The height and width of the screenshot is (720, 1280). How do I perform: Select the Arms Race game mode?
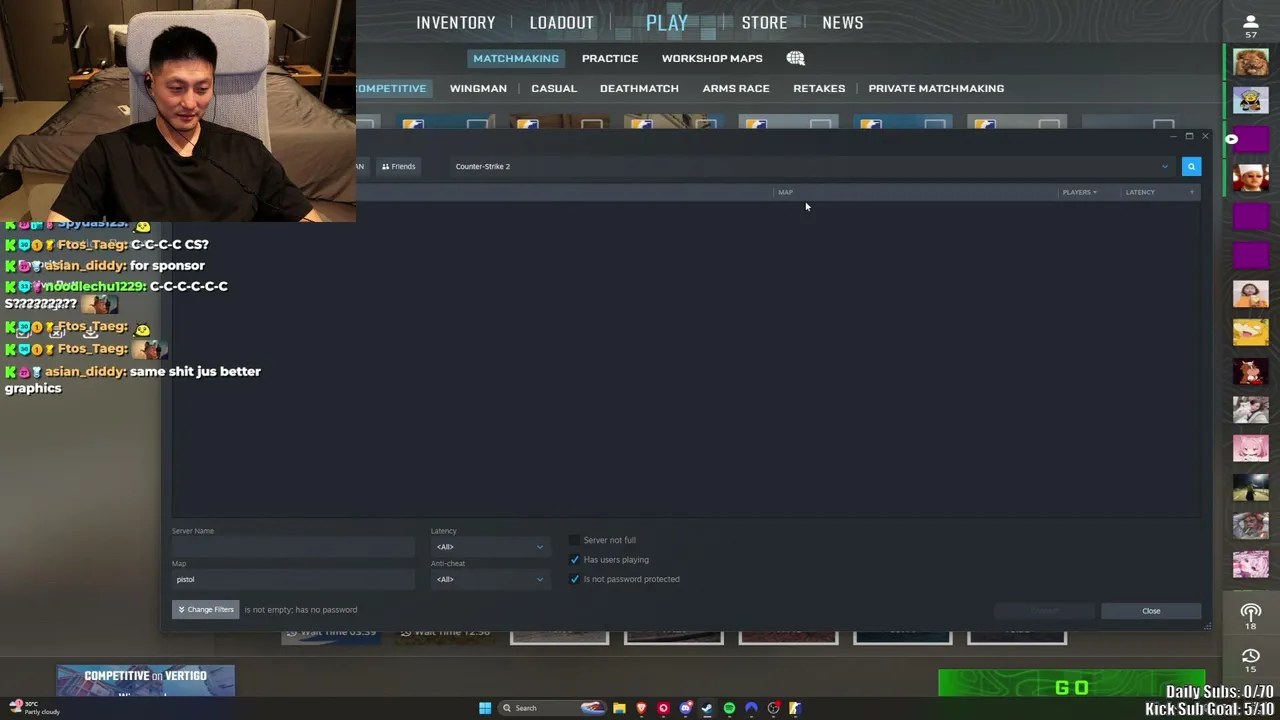click(736, 88)
